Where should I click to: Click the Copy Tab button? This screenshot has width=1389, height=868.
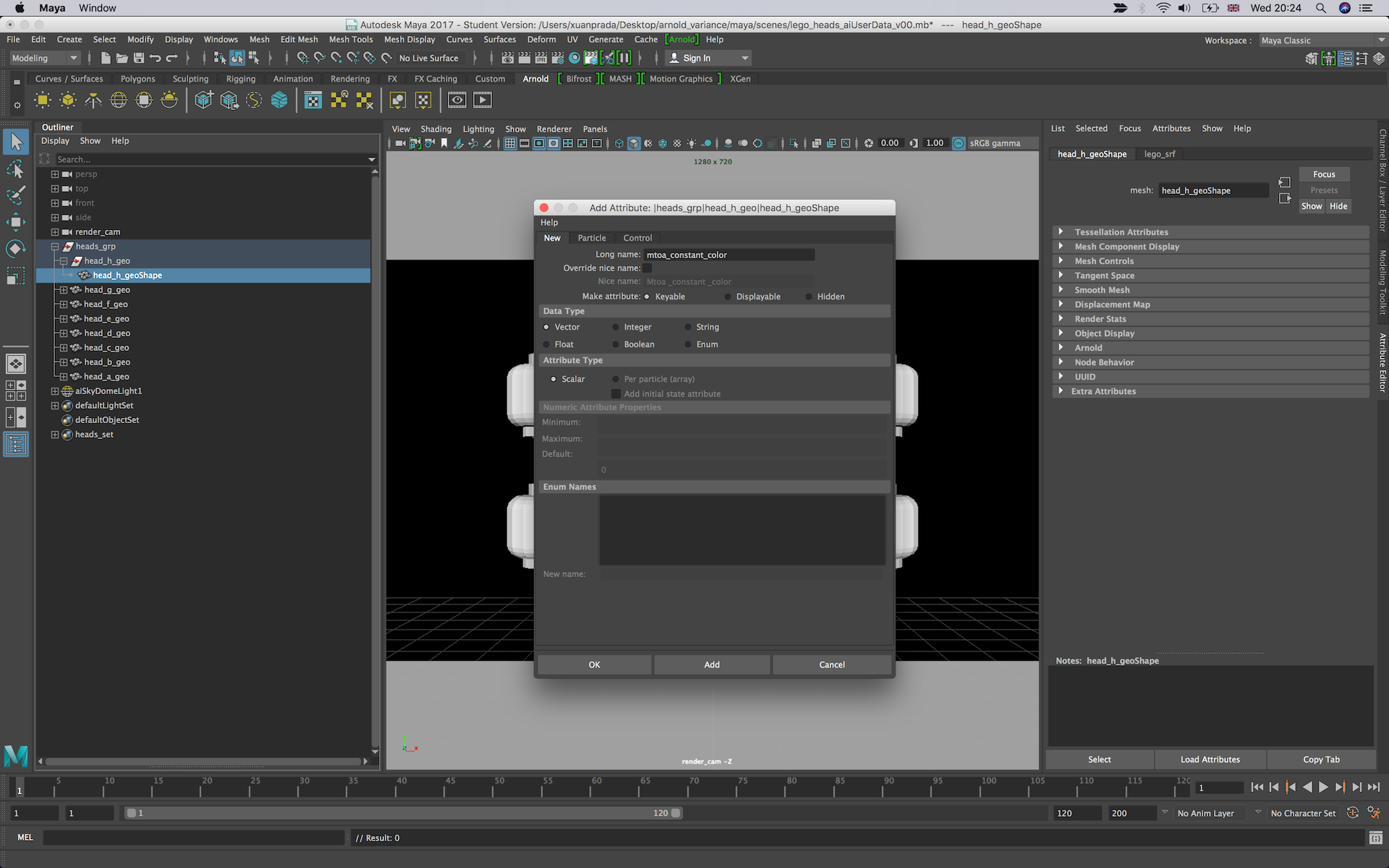pos(1321,759)
